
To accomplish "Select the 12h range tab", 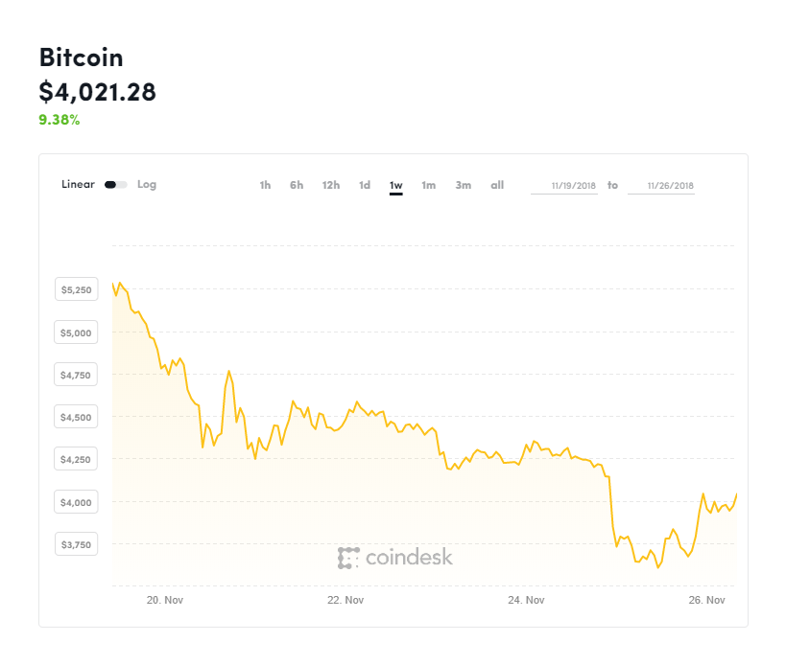I will [x=331, y=185].
